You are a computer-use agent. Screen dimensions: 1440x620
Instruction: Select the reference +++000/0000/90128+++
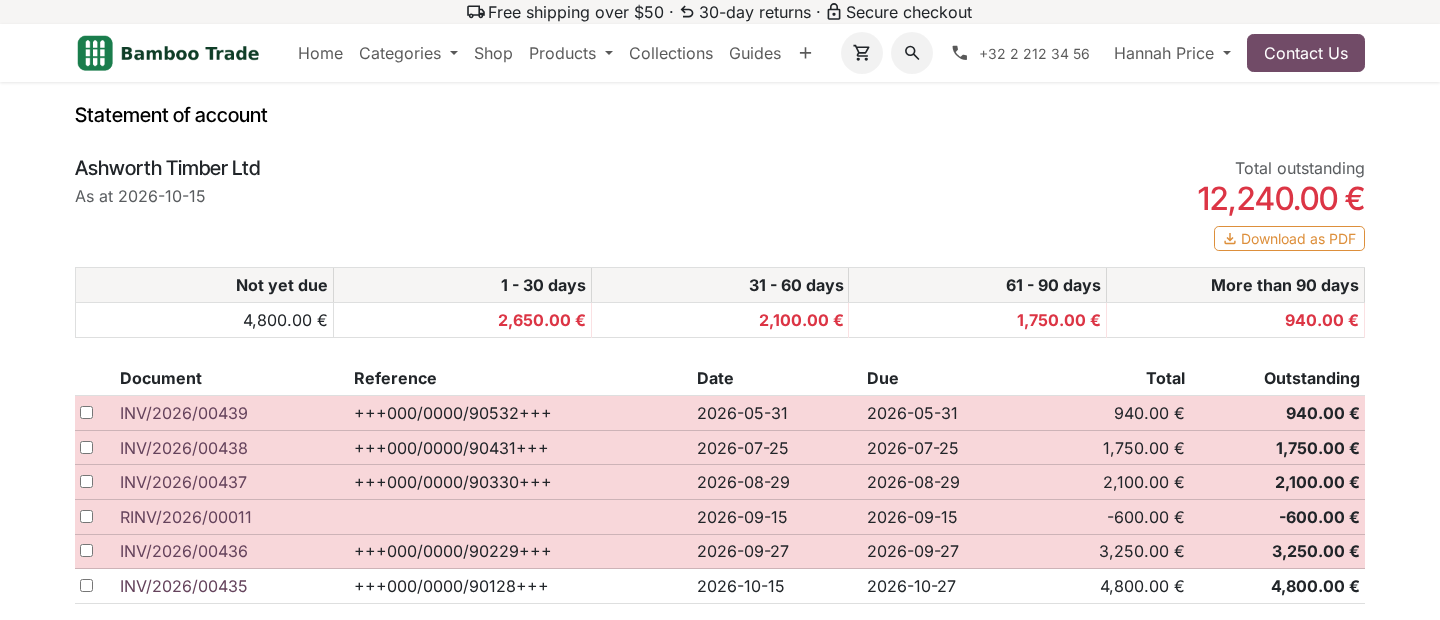(451, 586)
